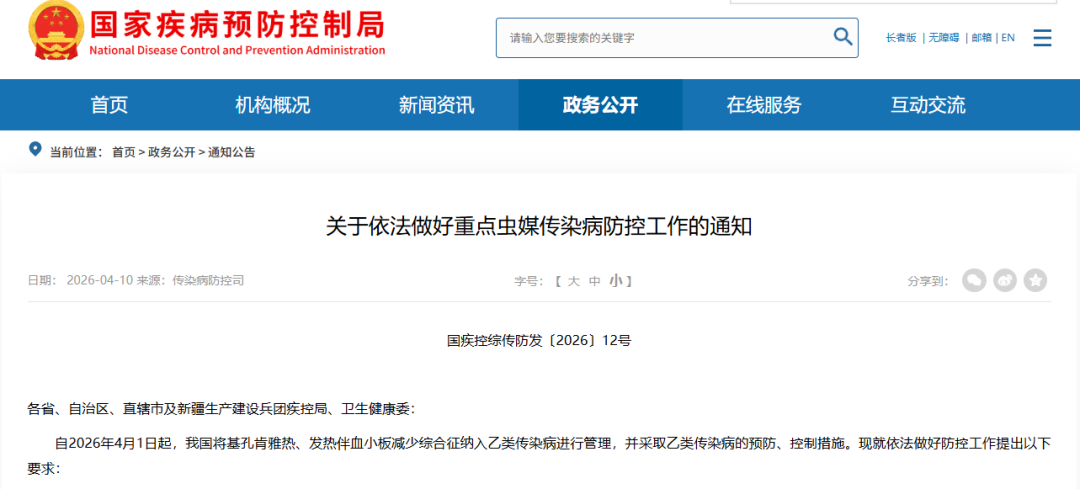
Task: Open the hamburger menu icon
Action: tap(1042, 38)
